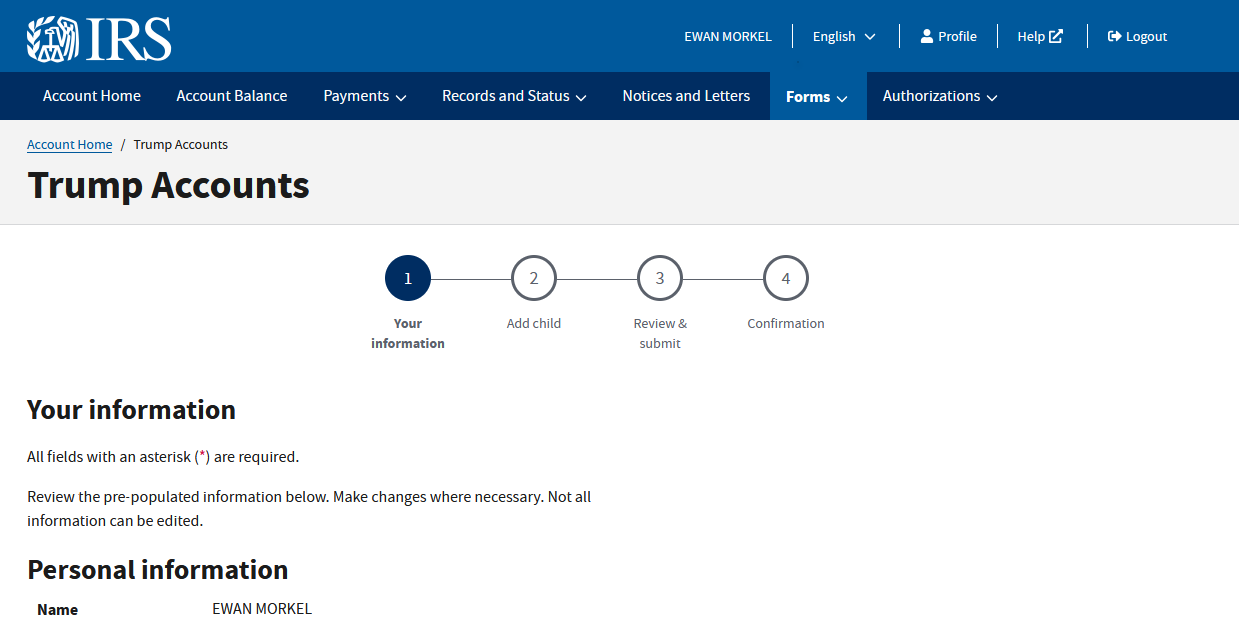Screen dimensions: 1239x625
Task: Click the Logout arrow icon
Action: coord(1115,36)
